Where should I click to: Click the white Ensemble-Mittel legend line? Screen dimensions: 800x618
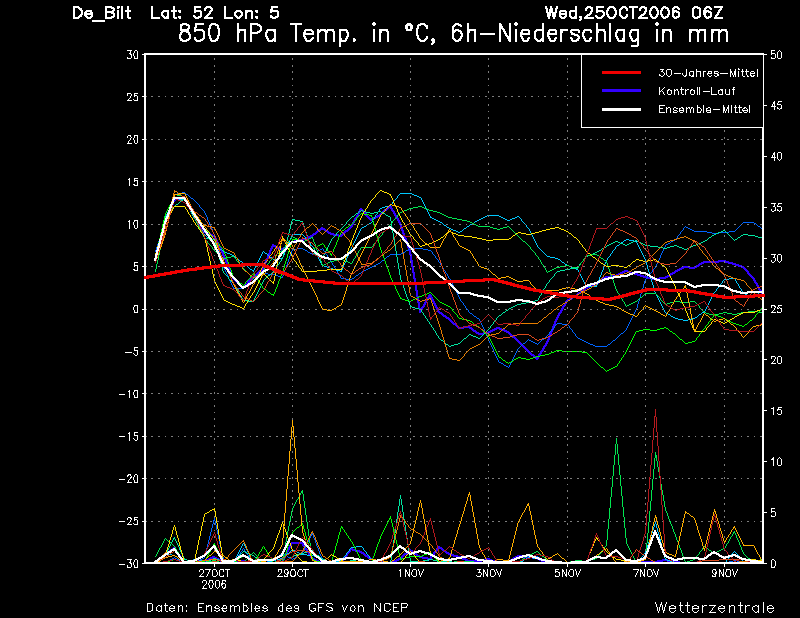tap(621, 109)
